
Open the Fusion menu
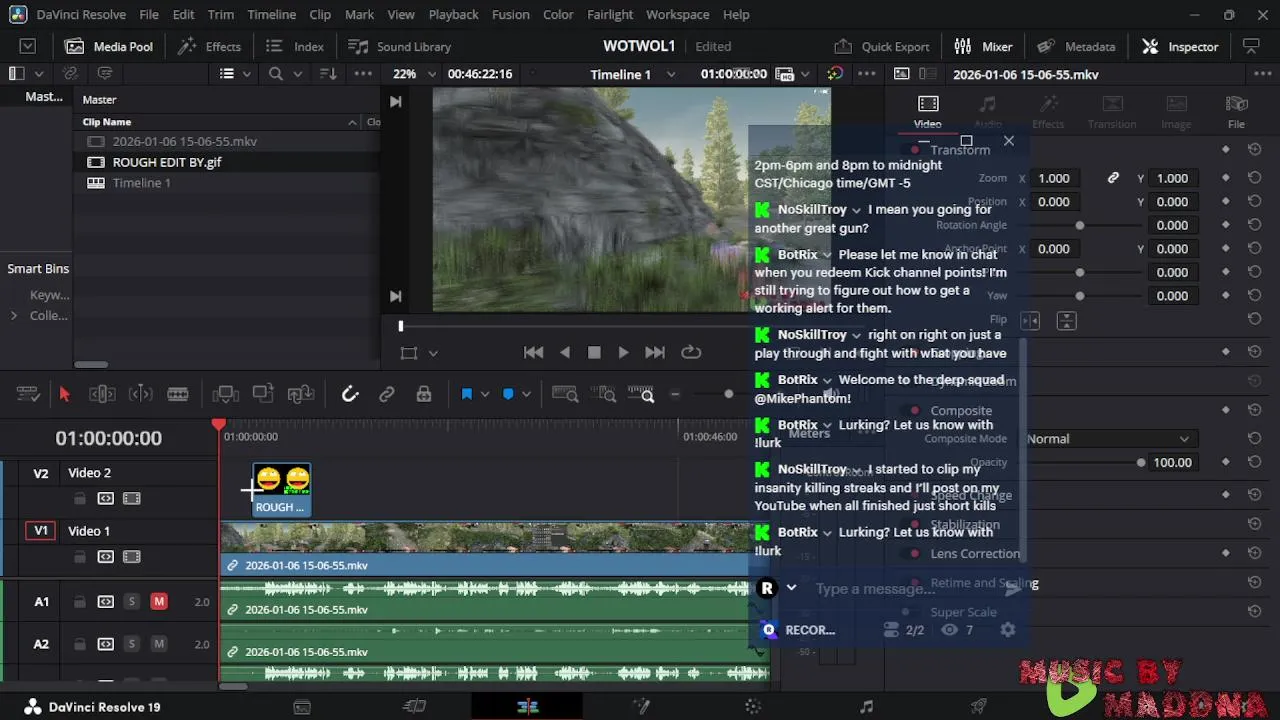click(511, 15)
